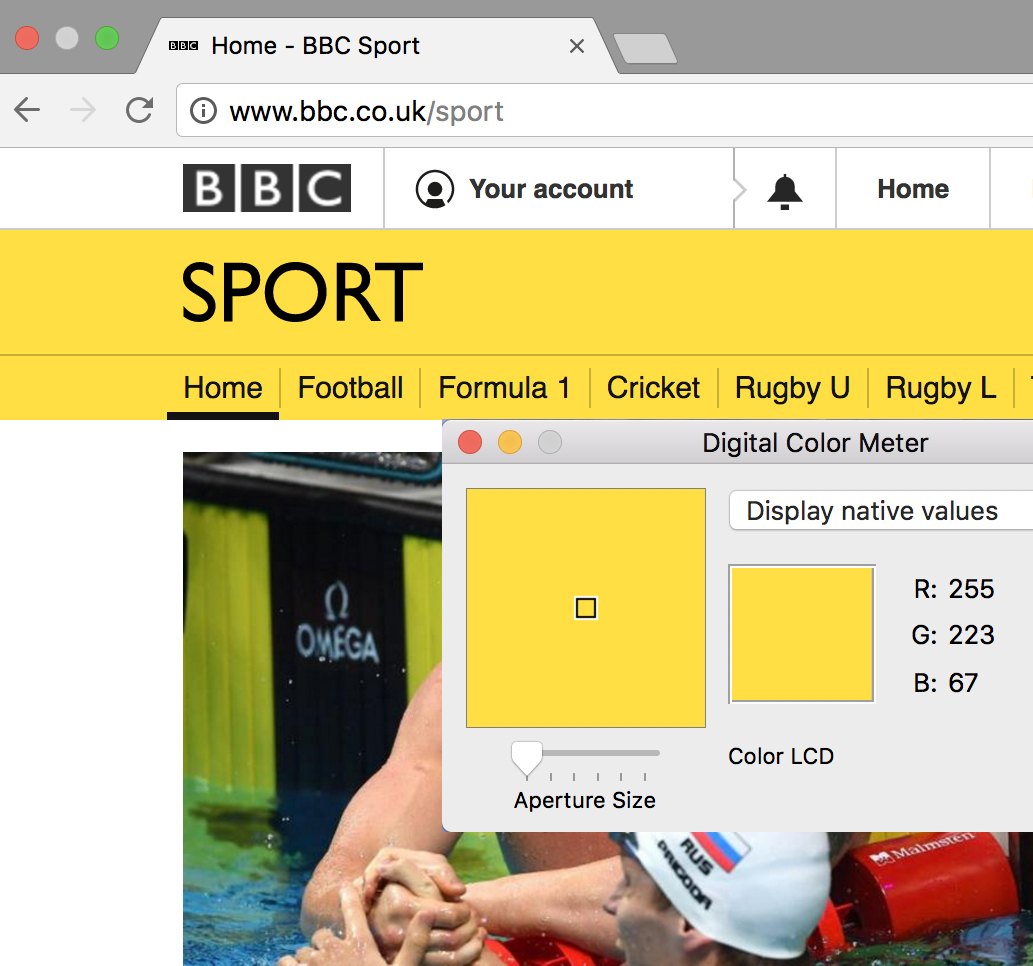Click the BBC logo

click(x=267, y=188)
